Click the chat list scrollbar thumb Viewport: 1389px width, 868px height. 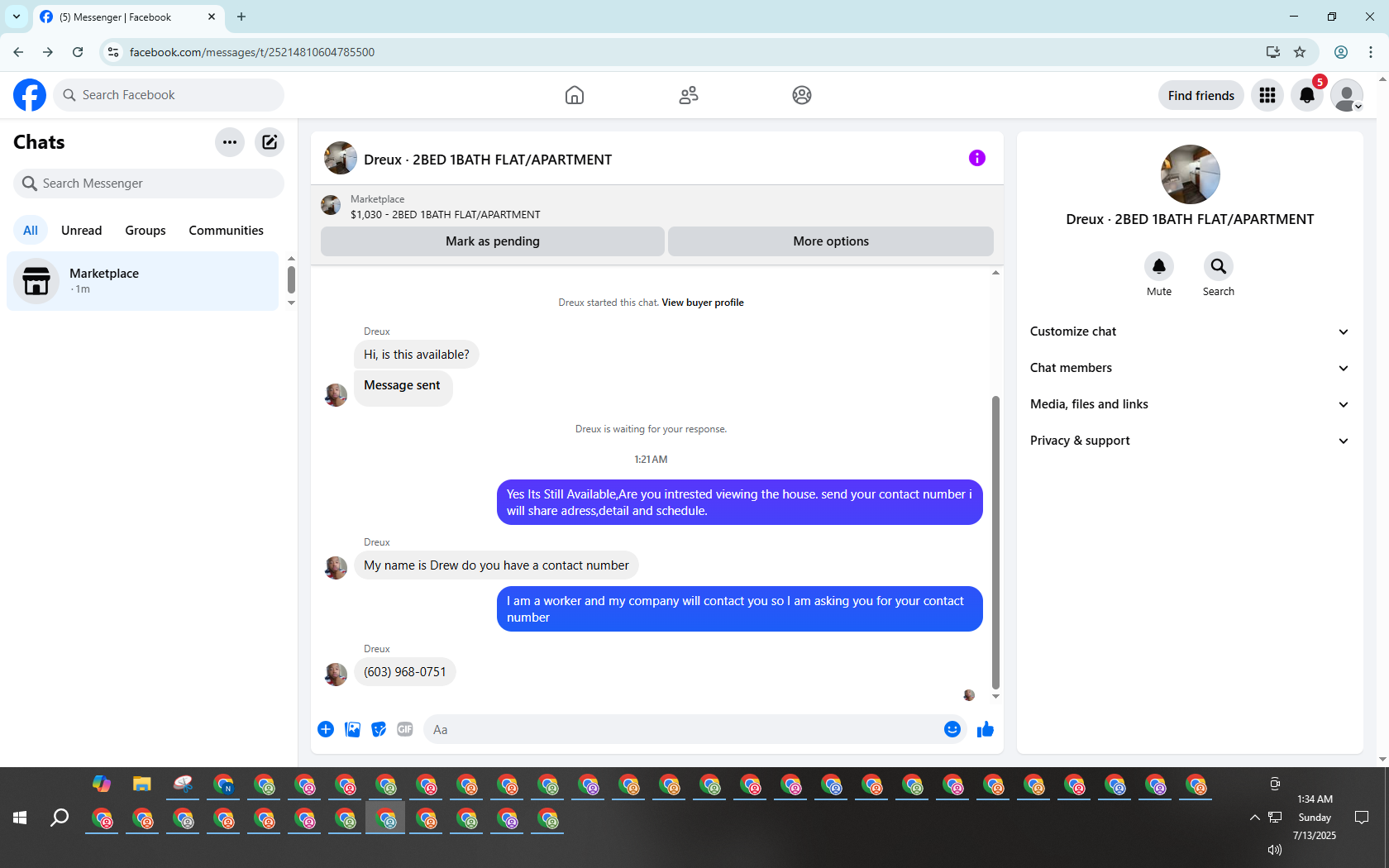[291, 279]
